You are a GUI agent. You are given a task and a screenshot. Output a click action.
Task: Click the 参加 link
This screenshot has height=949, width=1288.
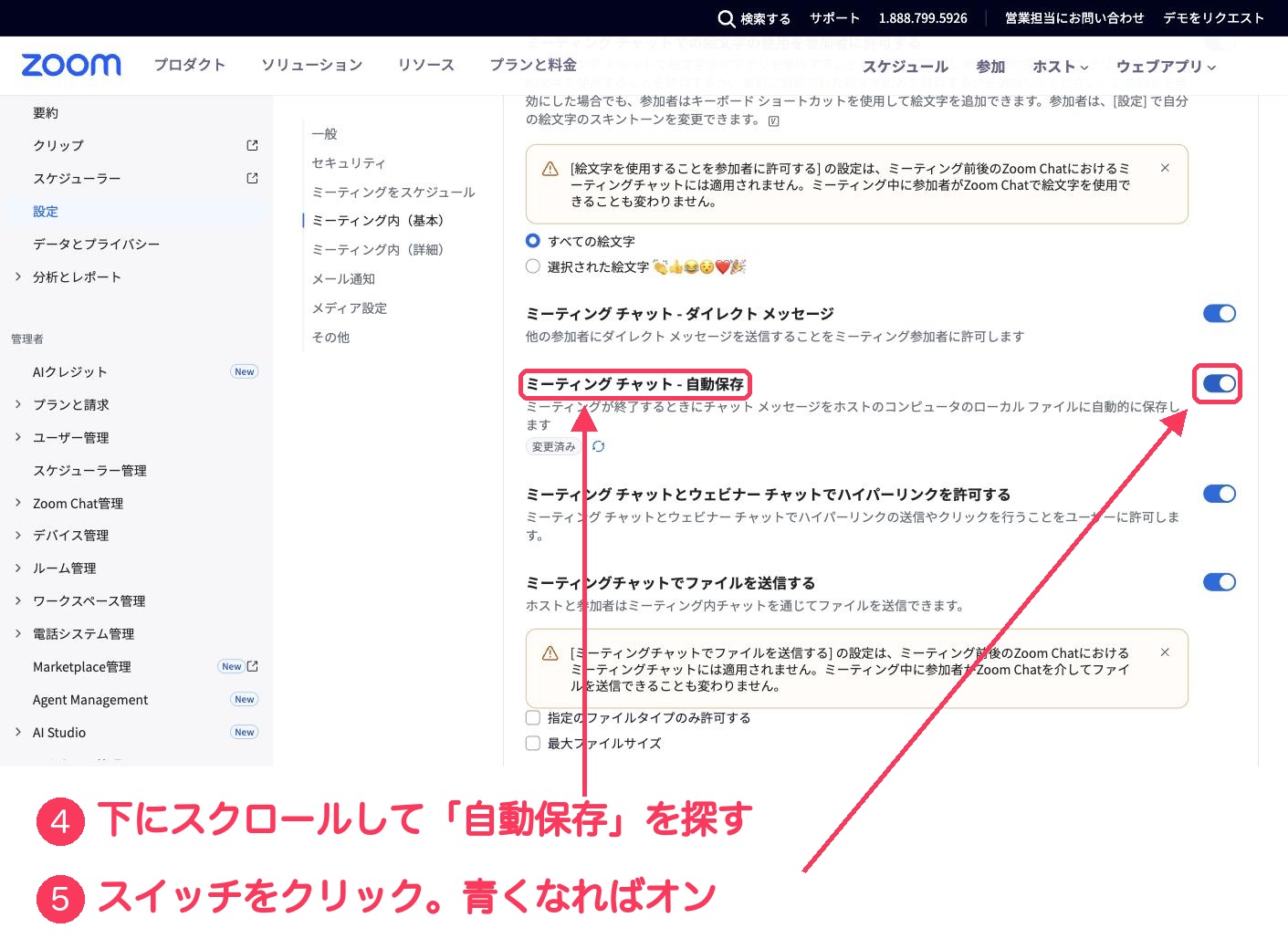[990, 67]
